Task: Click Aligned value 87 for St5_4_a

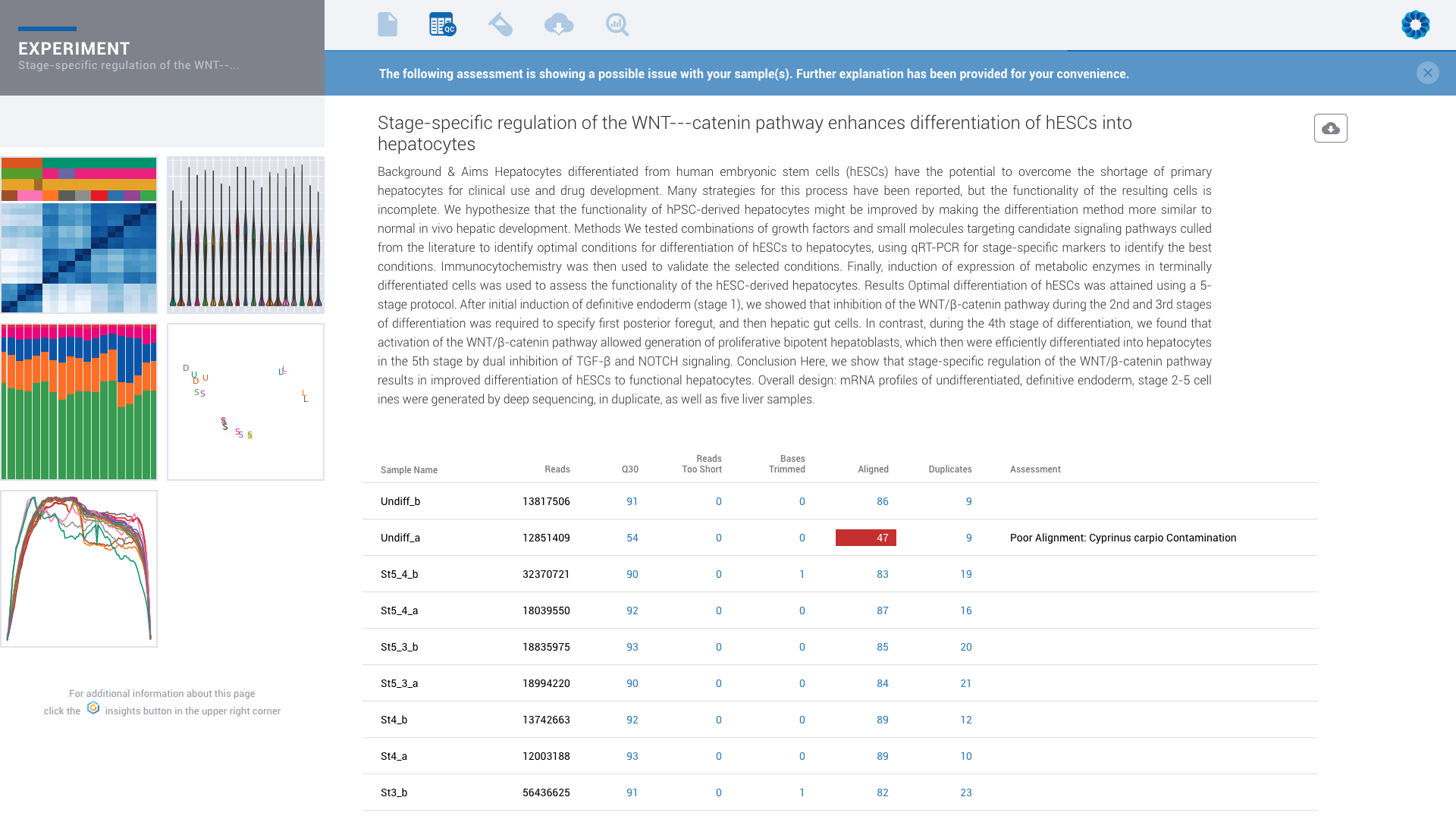Action: [883, 610]
